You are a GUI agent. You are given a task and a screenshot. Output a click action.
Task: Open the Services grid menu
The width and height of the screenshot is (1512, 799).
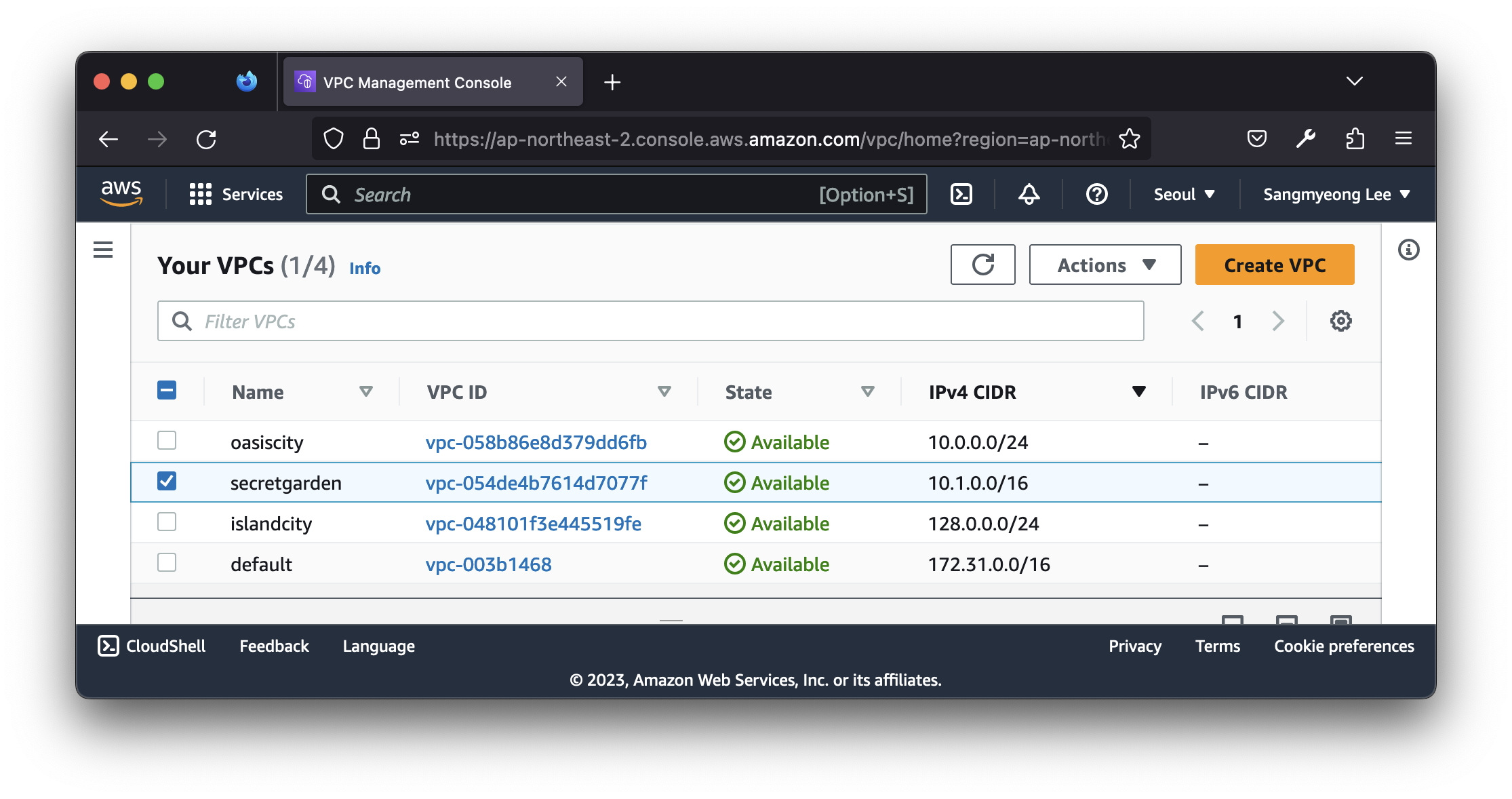coord(235,195)
